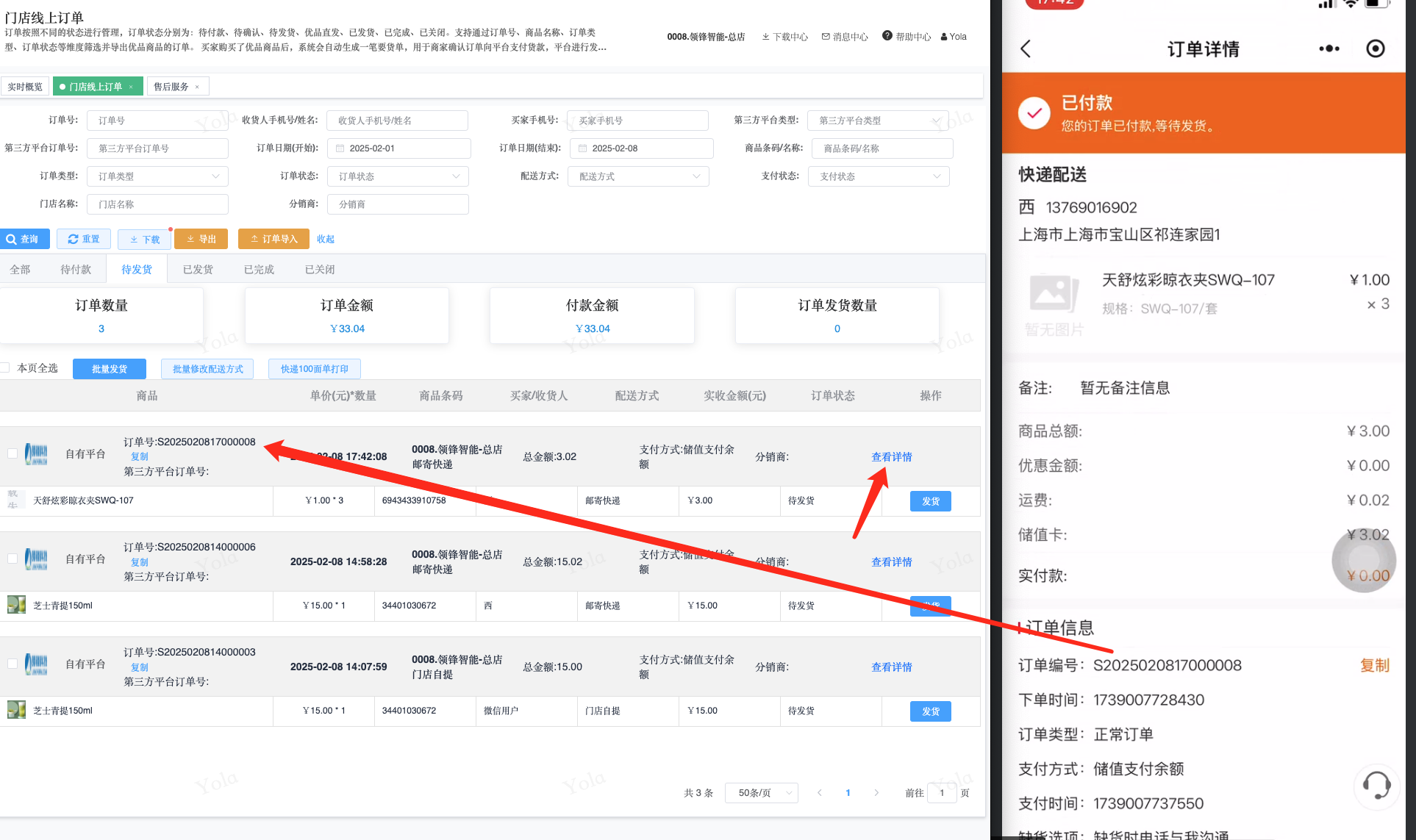Open the customer service headset icon

pyautogui.click(x=1376, y=786)
